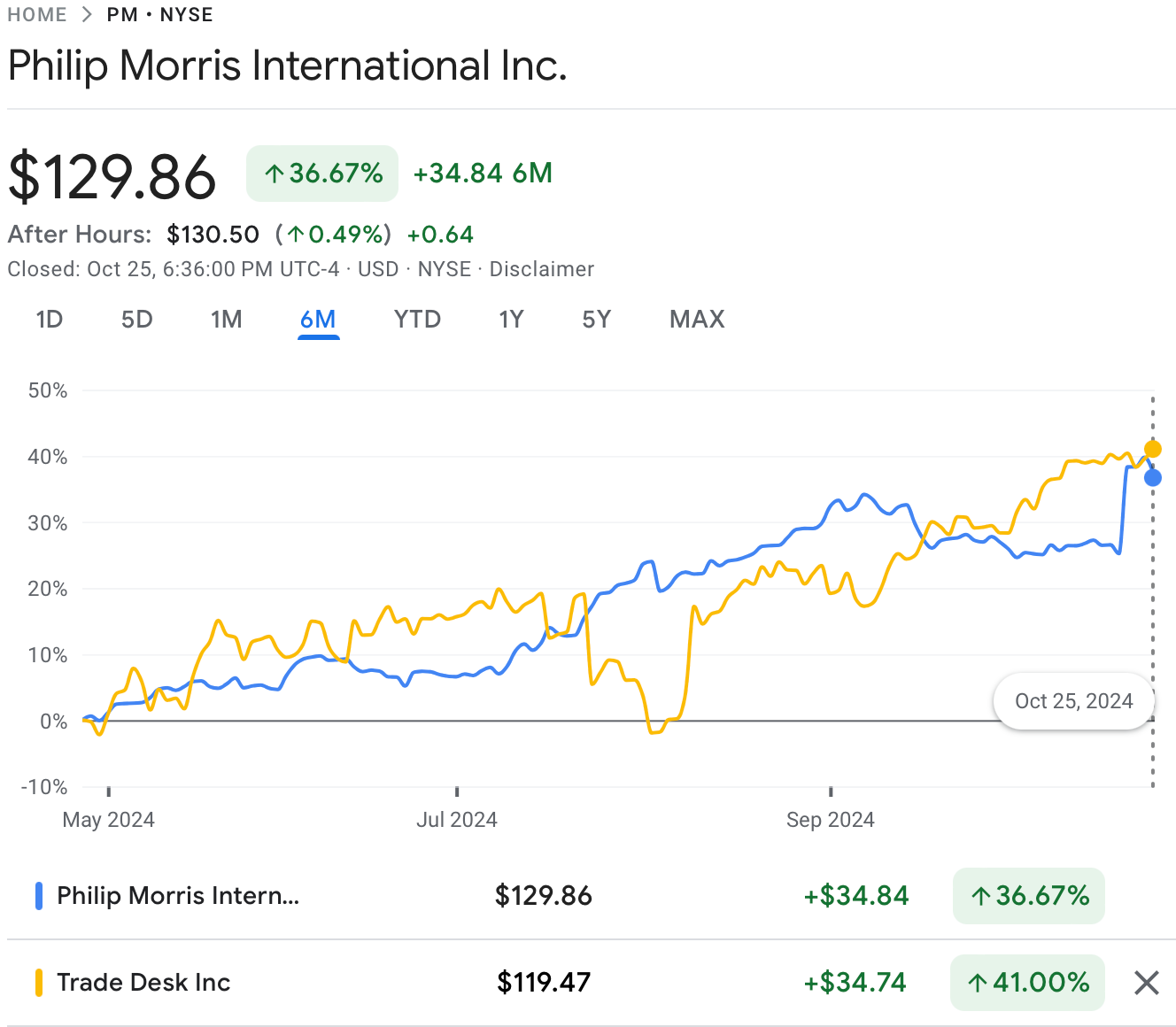Click the after hours 0.49% change
The width and height of the screenshot is (1176, 1027).
[x=333, y=235]
